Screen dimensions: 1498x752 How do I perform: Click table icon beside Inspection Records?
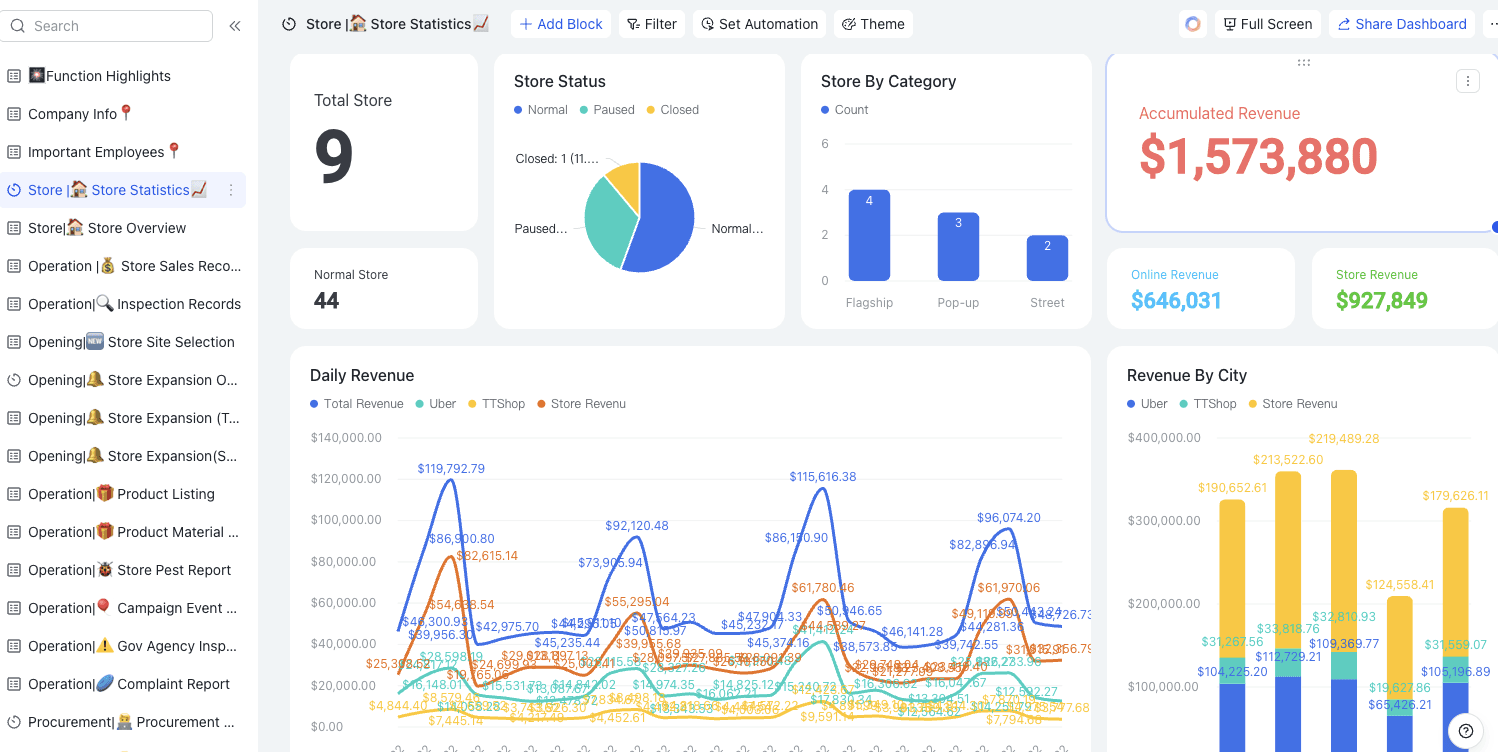pyautogui.click(x=14, y=304)
